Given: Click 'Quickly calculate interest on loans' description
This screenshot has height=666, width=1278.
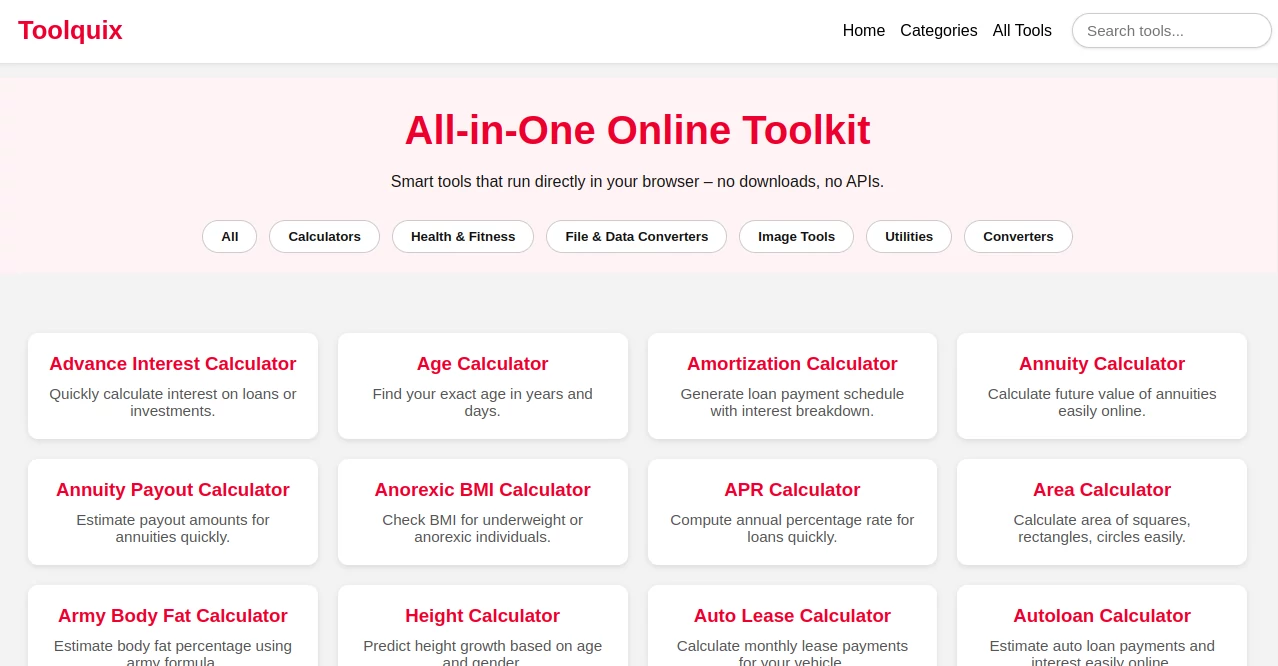Looking at the screenshot, I should tap(173, 402).
